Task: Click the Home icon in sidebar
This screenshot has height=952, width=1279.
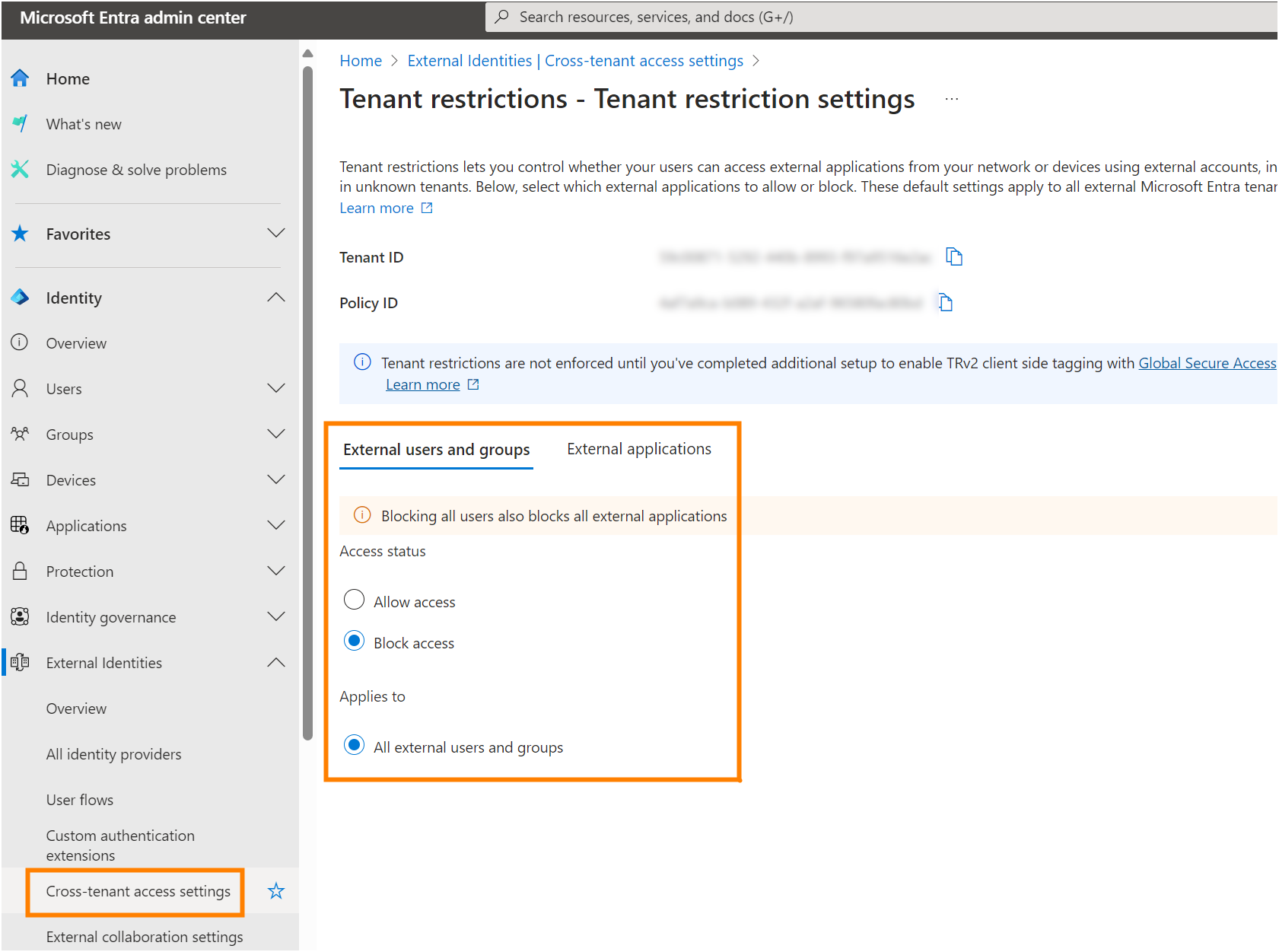Action: pyautogui.click(x=20, y=78)
